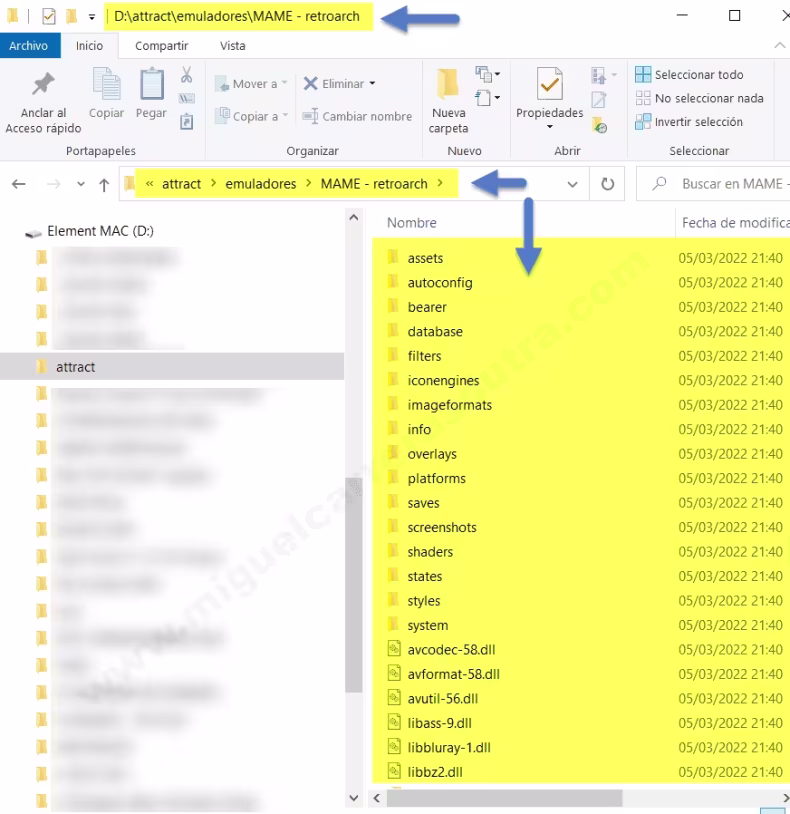Click the attract breadcrumb segment
This screenshot has width=790, height=814.
181,184
